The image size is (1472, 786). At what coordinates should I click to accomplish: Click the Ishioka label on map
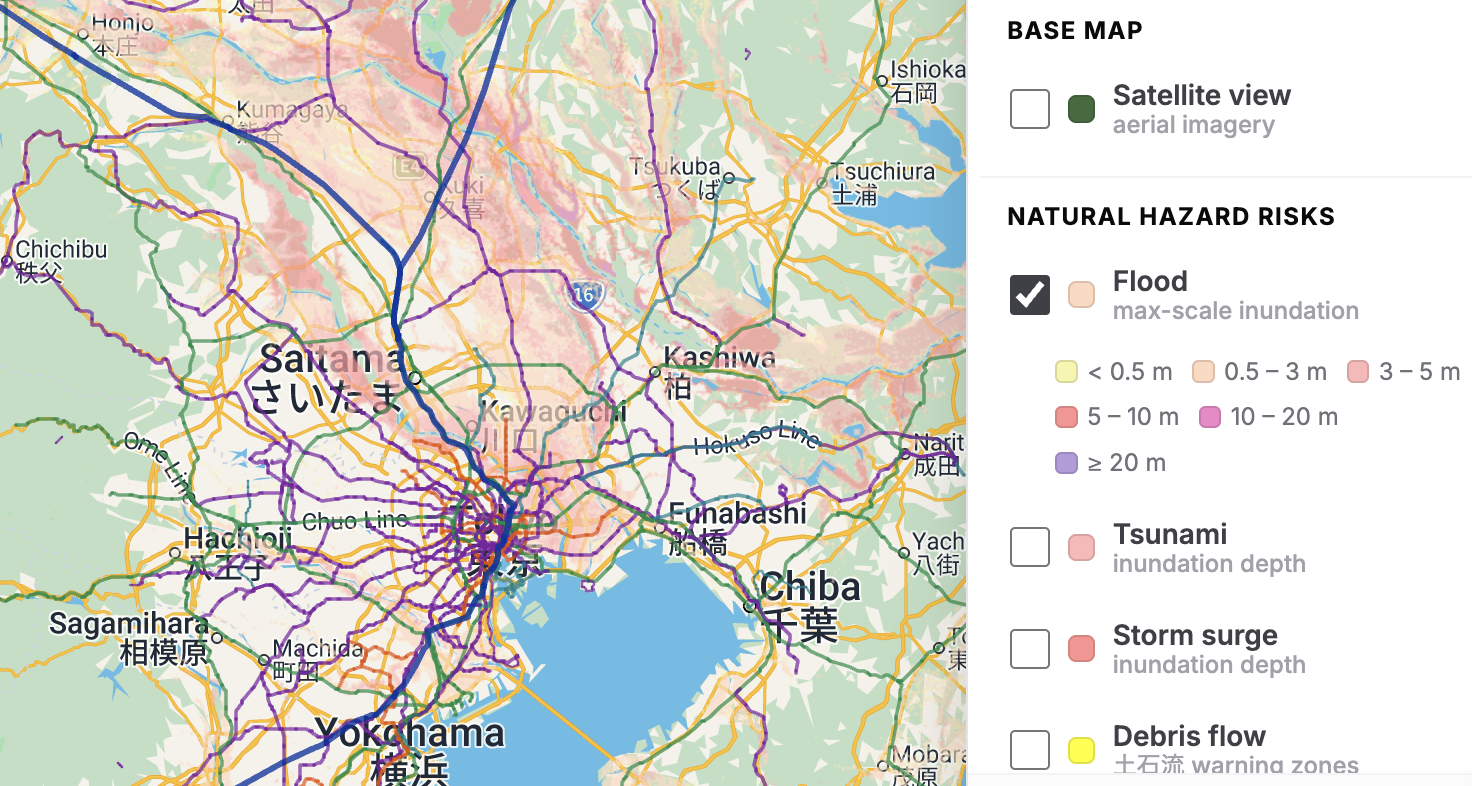[927, 81]
